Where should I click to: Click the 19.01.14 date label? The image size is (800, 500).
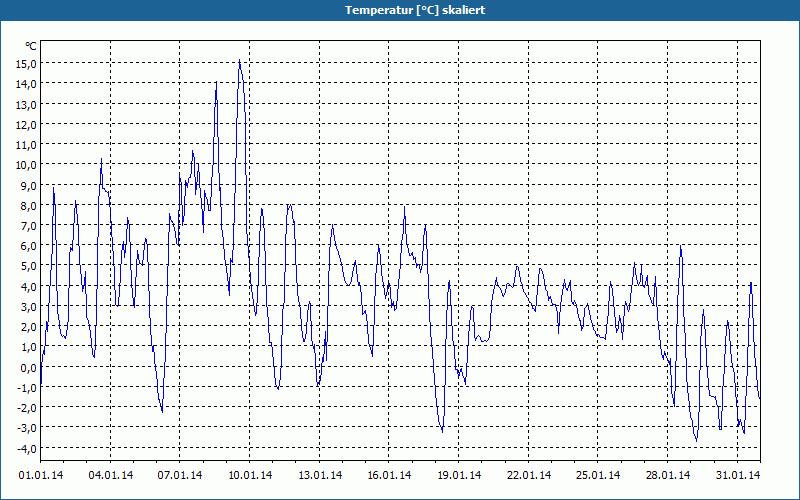click(459, 476)
